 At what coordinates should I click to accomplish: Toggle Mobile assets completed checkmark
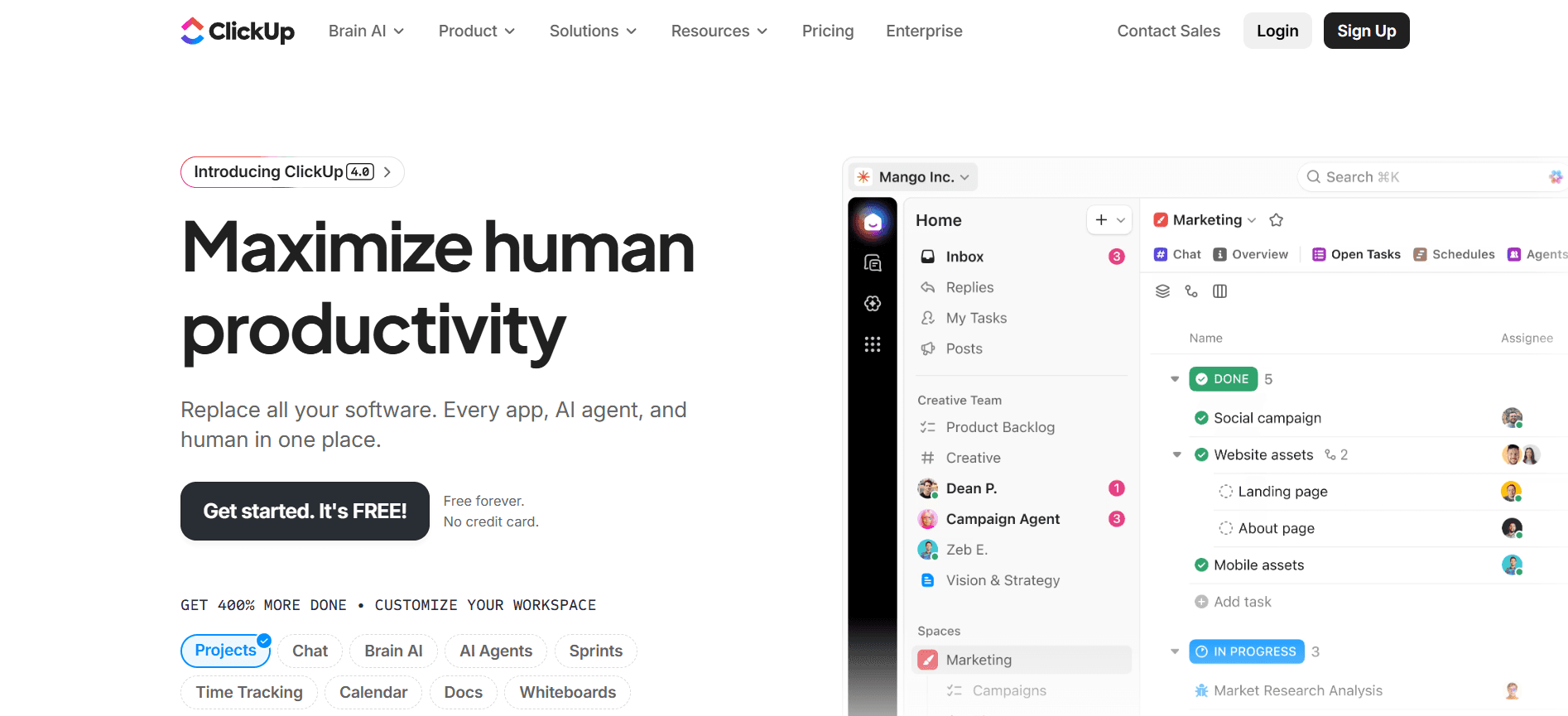pos(1201,565)
